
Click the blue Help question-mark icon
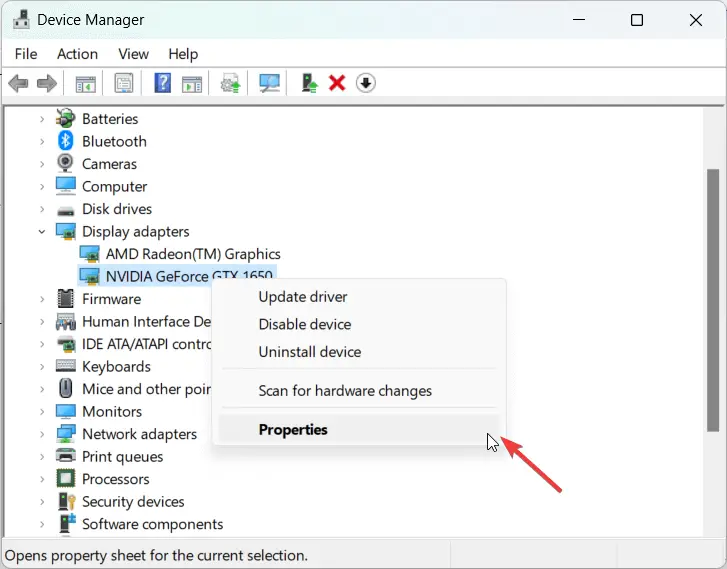point(163,83)
